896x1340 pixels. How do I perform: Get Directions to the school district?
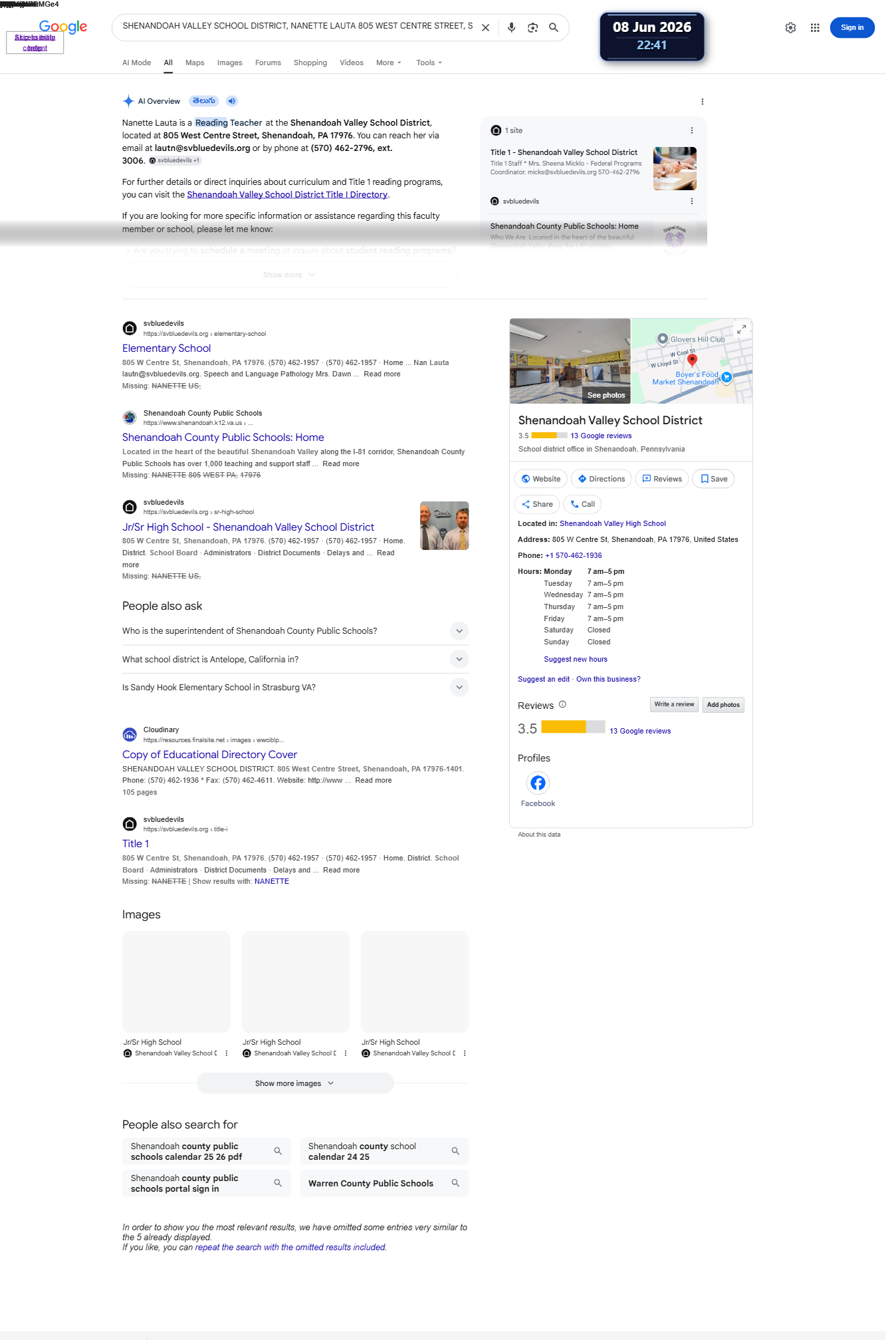pyautogui.click(x=602, y=479)
